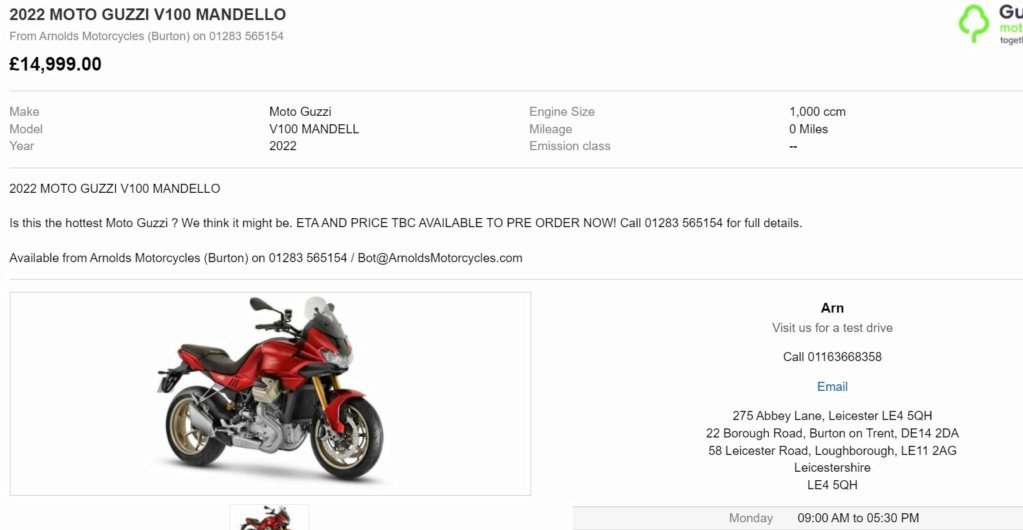
Task: Click the 275 Abbey Lane Leicester address
Action: pos(832,416)
